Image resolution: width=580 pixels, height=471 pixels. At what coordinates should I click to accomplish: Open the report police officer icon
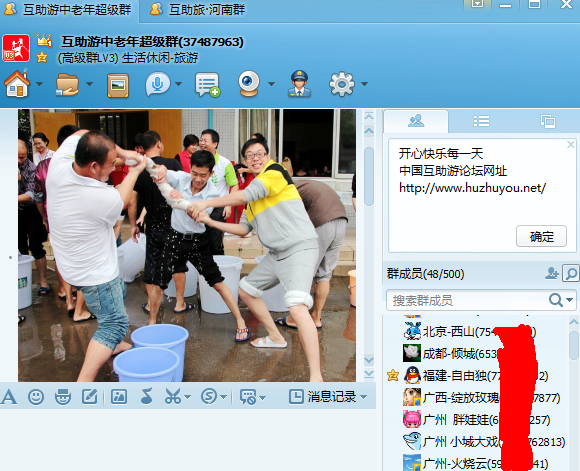(x=299, y=84)
